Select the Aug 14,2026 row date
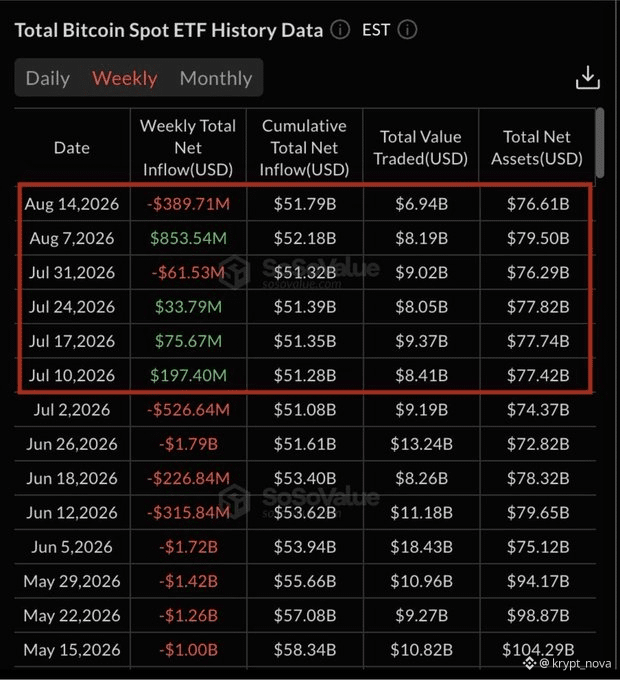This screenshot has height=680, width=620. coord(72,204)
